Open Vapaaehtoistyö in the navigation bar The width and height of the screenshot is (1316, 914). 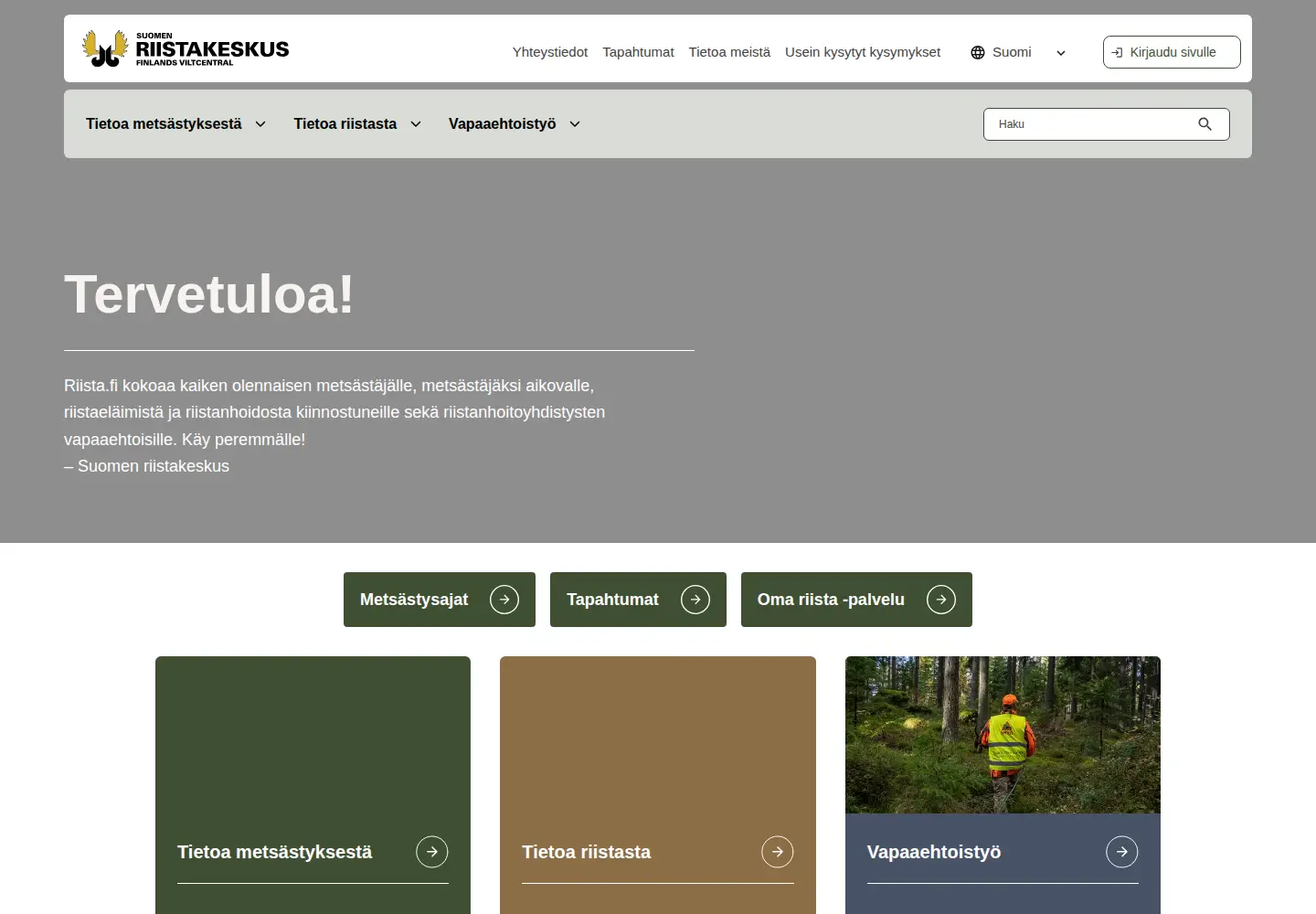tap(502, 123)
